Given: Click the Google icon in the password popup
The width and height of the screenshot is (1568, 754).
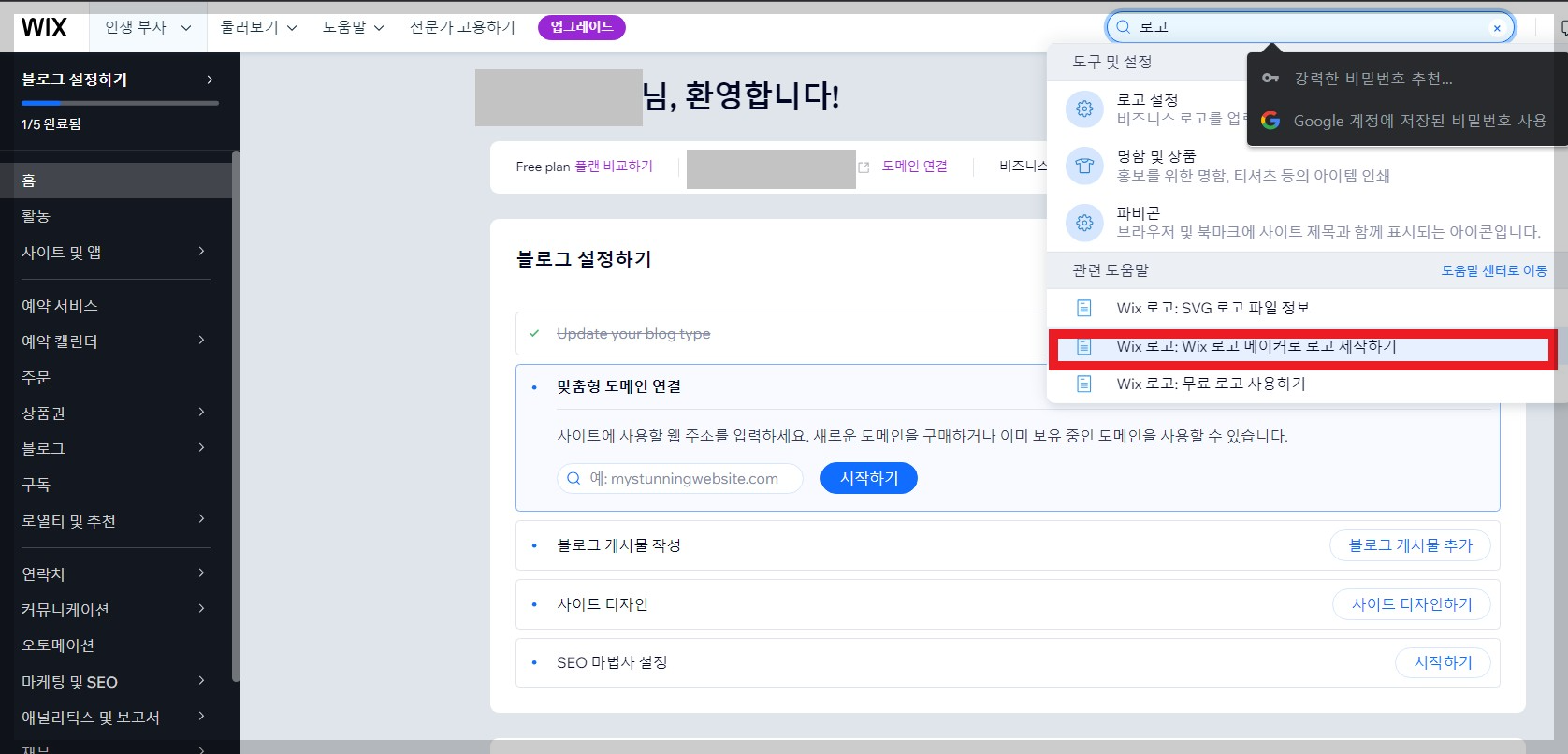Looking at the screenshot, I should [1270, 121].
